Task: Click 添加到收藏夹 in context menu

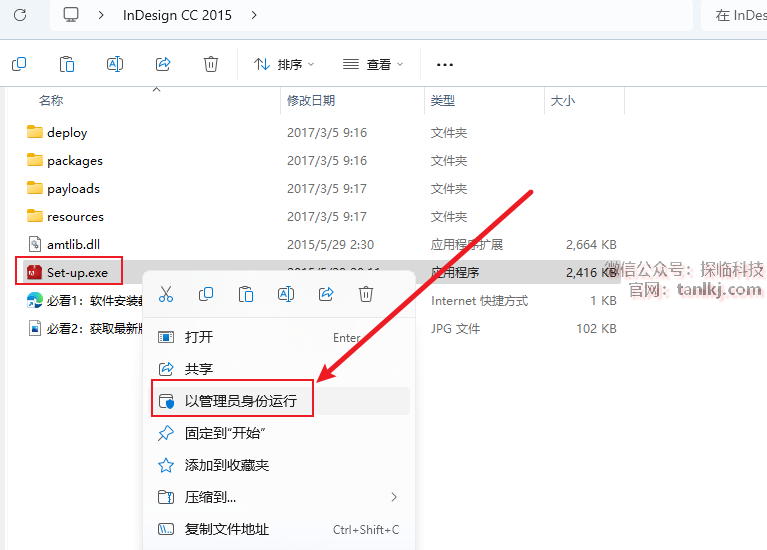Action: point(227,465)
